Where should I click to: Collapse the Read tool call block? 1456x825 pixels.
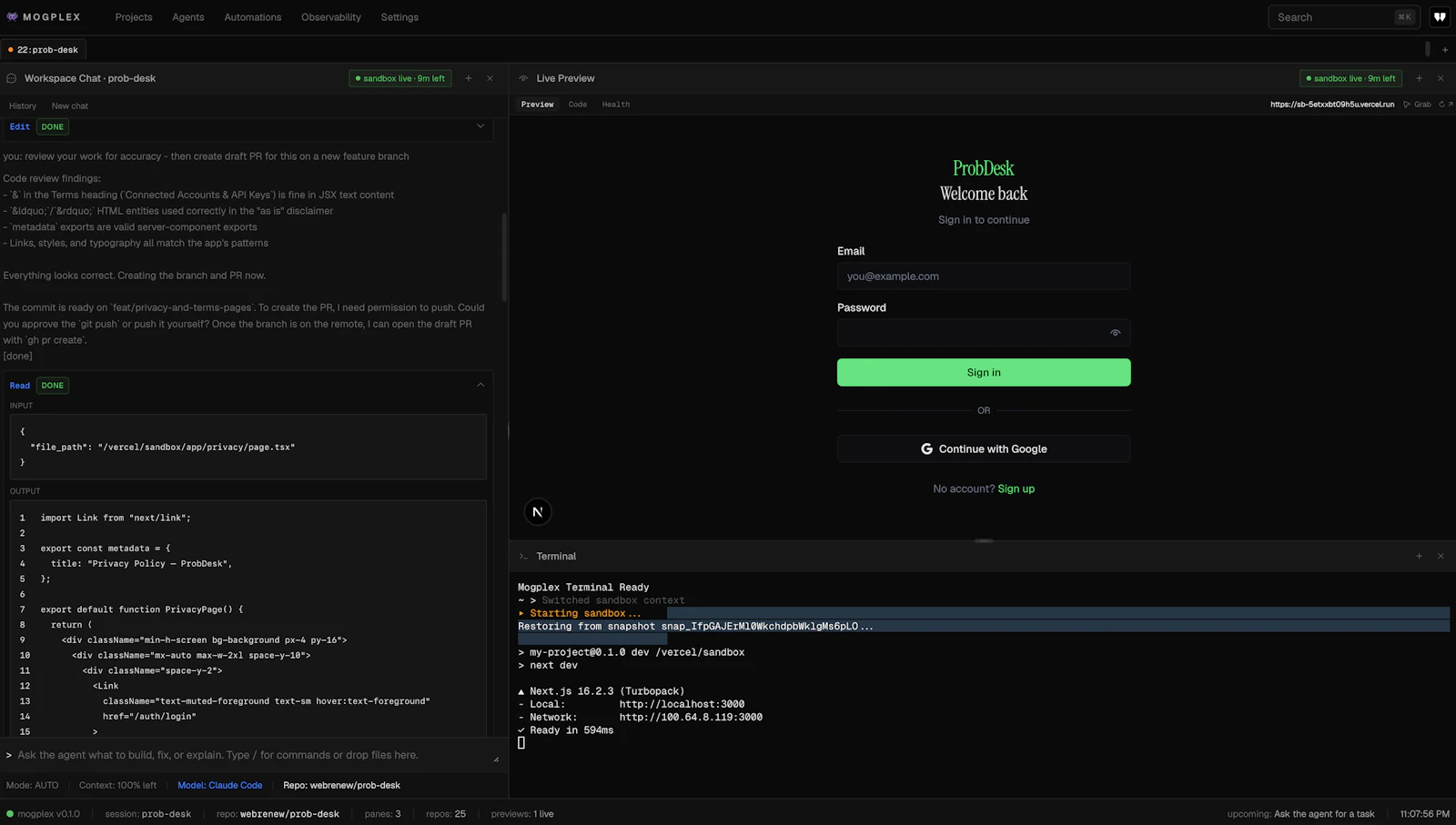(x=480, y=385)
